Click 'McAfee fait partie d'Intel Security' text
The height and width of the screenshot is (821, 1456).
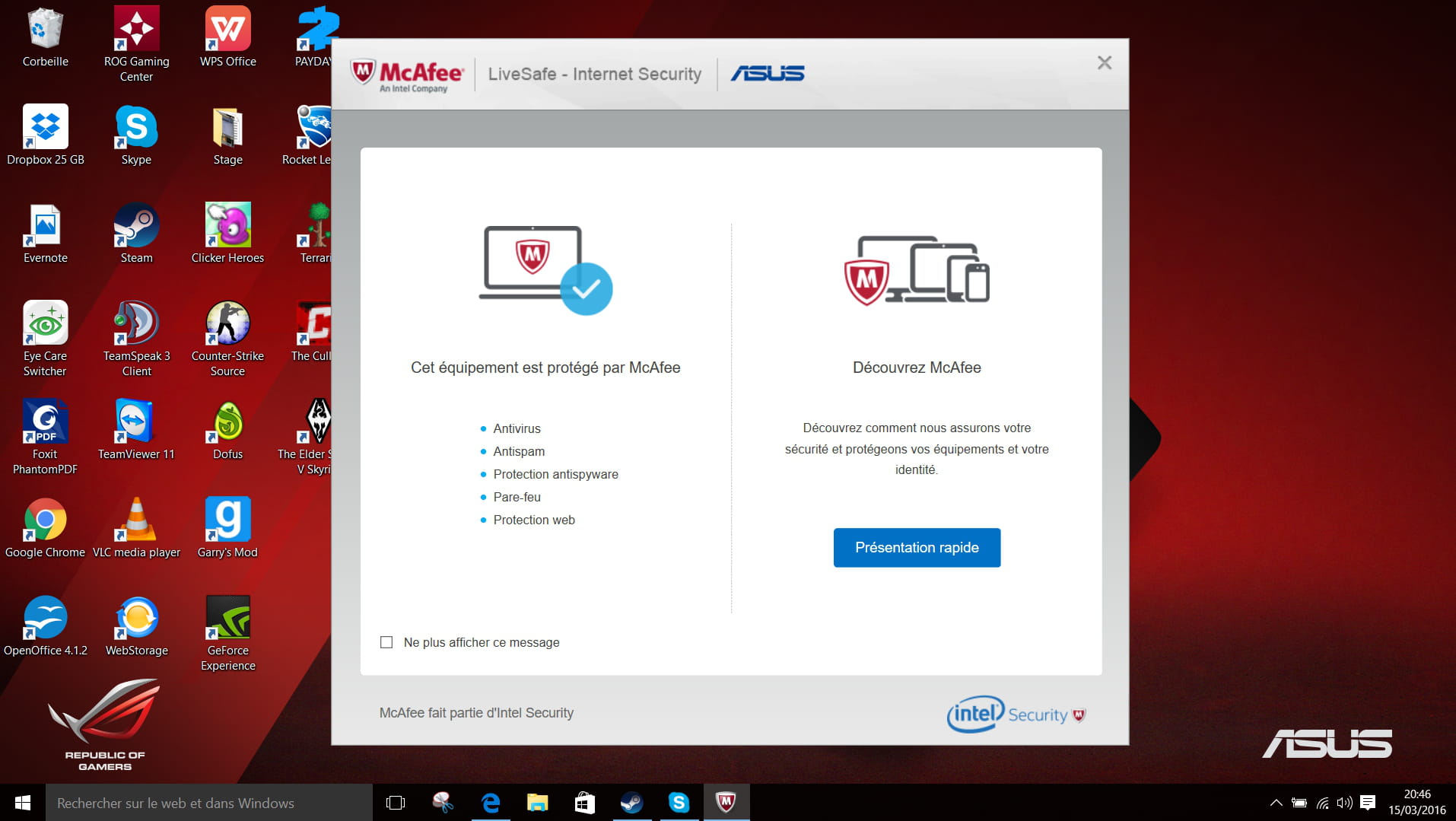476,713
